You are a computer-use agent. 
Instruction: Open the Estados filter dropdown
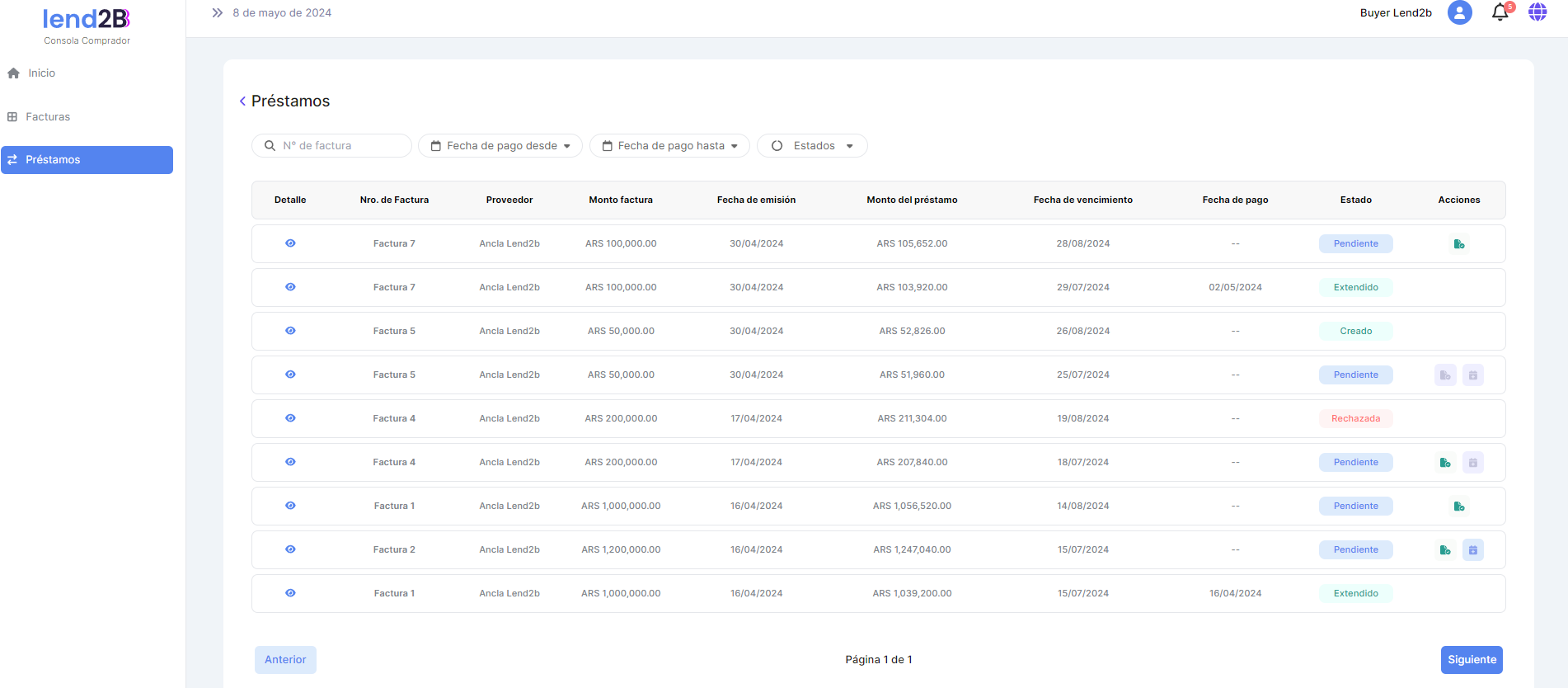point(812,146)
